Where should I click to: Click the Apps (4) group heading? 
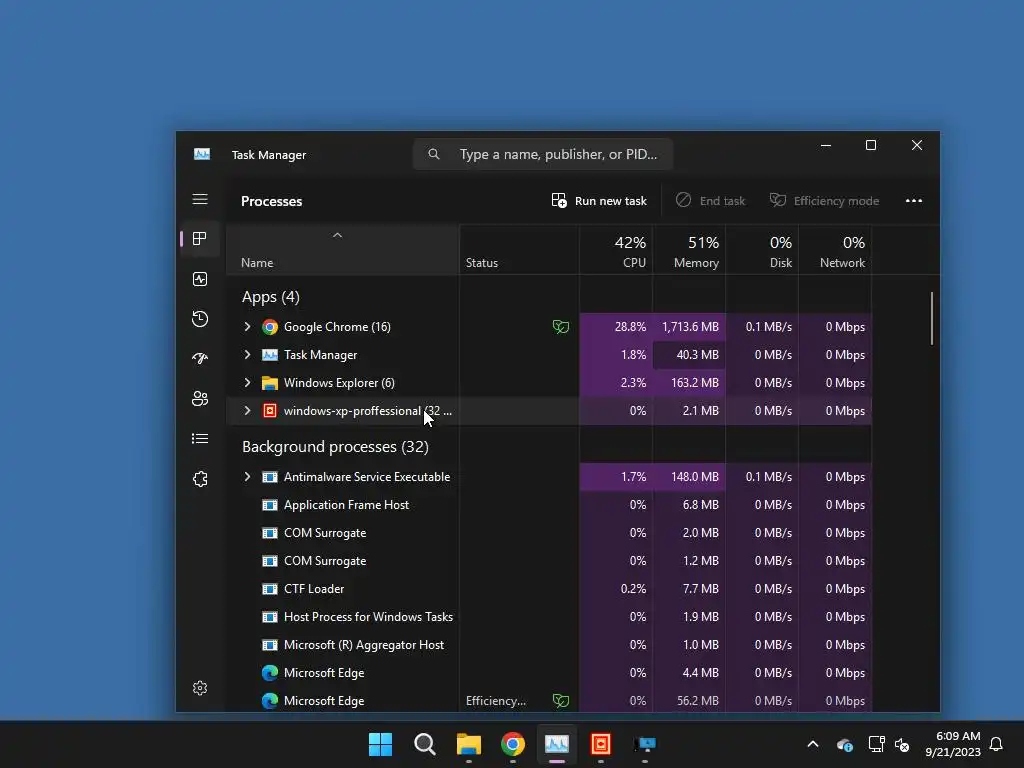(x=270, y=297)
